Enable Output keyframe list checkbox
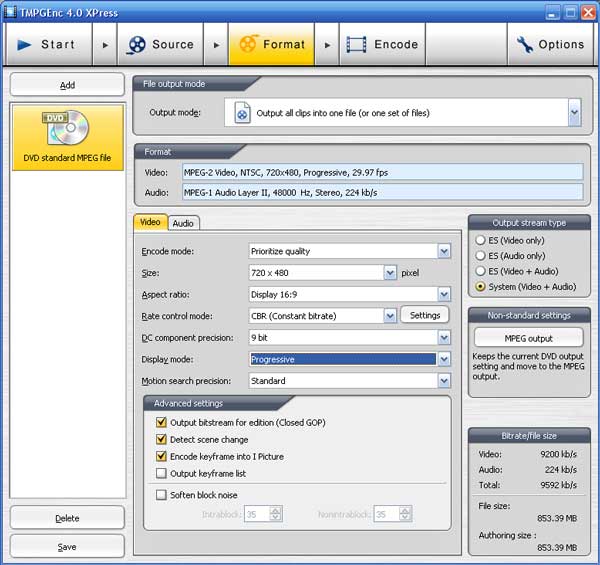 (161, 473)
